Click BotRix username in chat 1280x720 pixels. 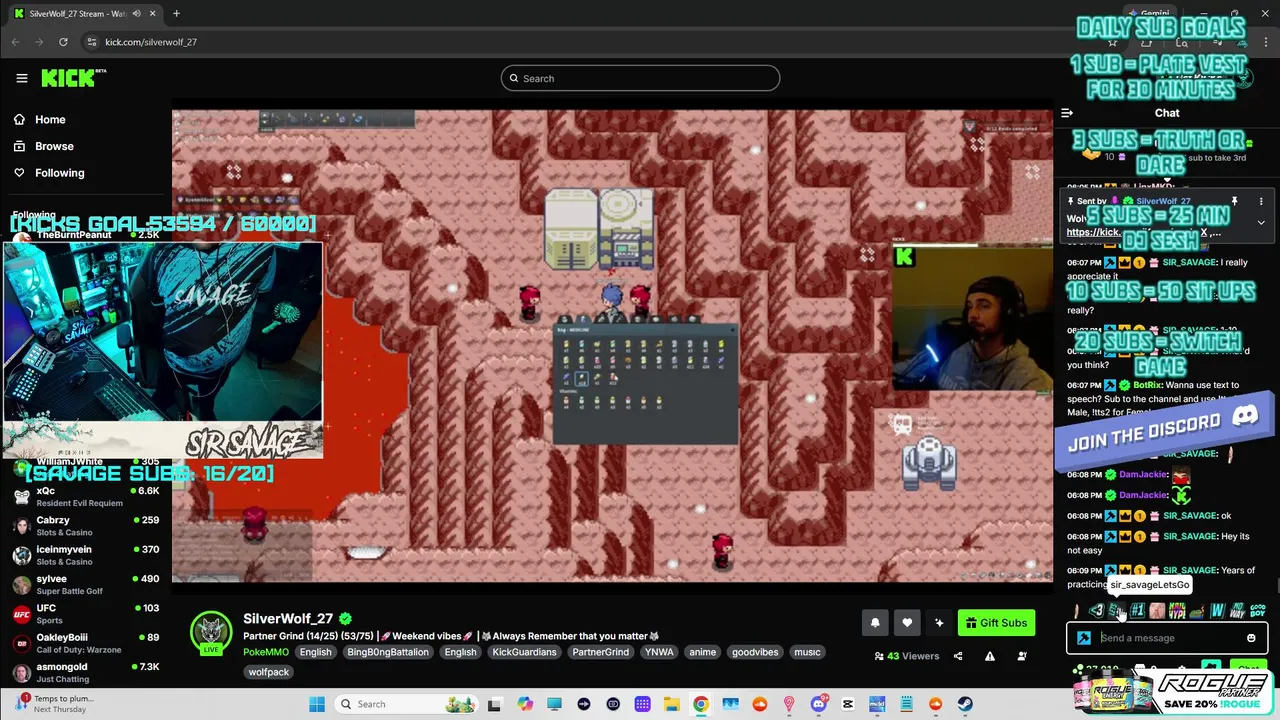[1146, 385]
